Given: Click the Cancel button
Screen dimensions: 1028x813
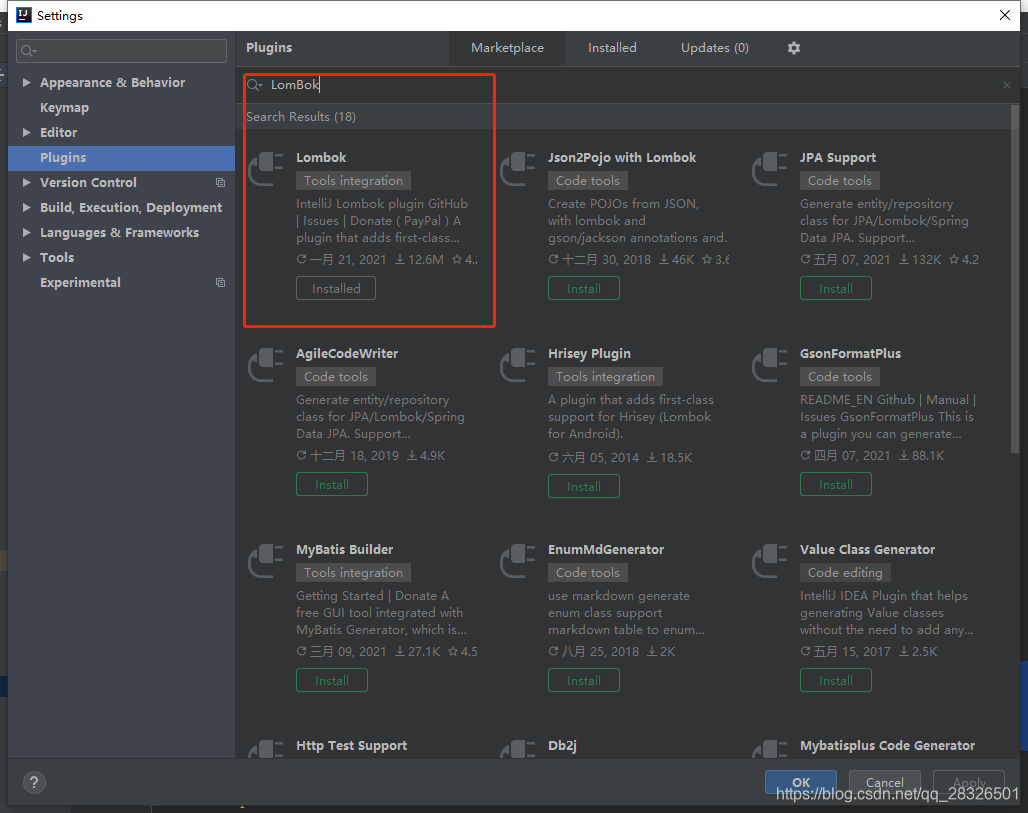Looking at the screenshot, I should pos(884,782).
